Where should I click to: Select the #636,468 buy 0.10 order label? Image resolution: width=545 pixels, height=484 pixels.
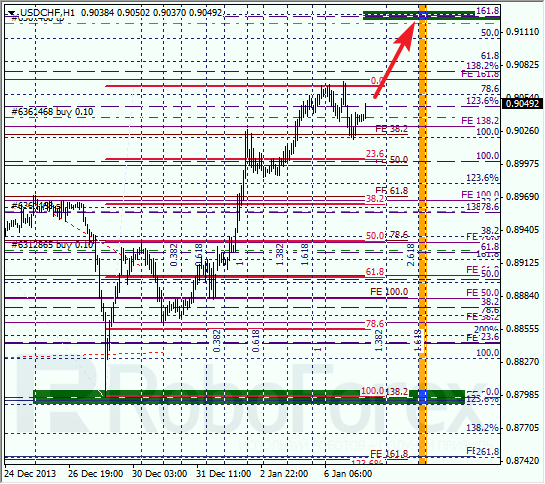click(52, 112)
